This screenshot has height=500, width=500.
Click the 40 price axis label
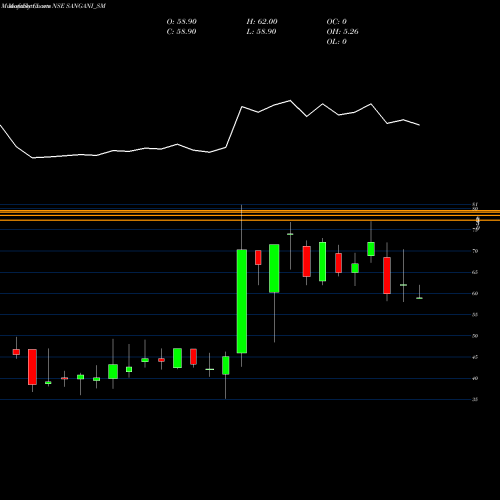[475, 378]
